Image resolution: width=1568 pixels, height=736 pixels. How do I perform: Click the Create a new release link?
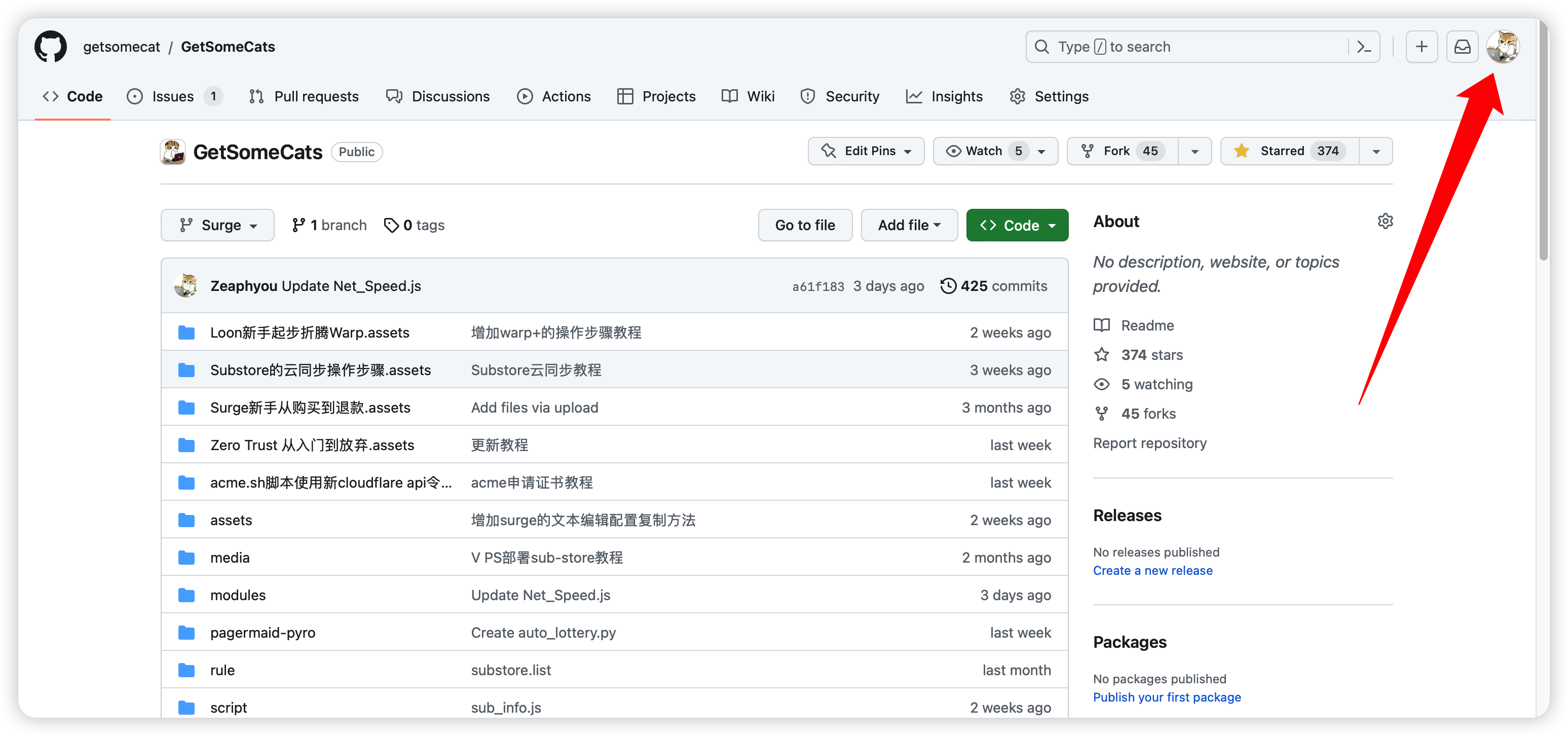pyautogui.click(x=1152, y=570)
